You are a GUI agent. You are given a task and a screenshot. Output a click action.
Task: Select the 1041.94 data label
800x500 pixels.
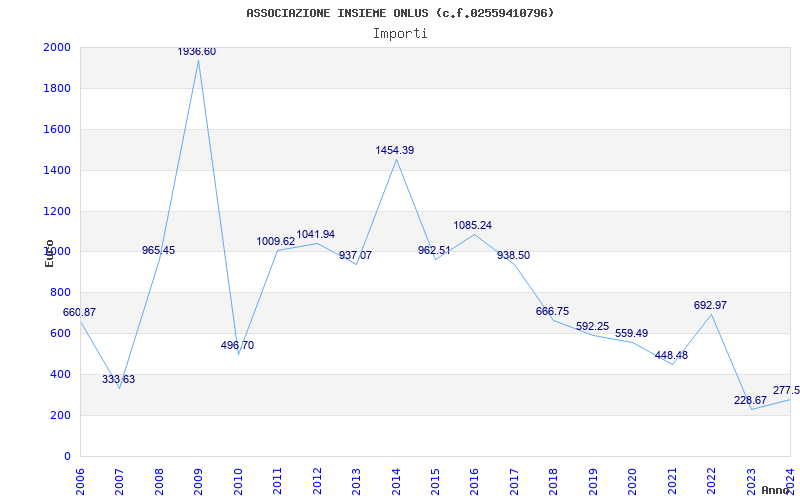(315, 235)
